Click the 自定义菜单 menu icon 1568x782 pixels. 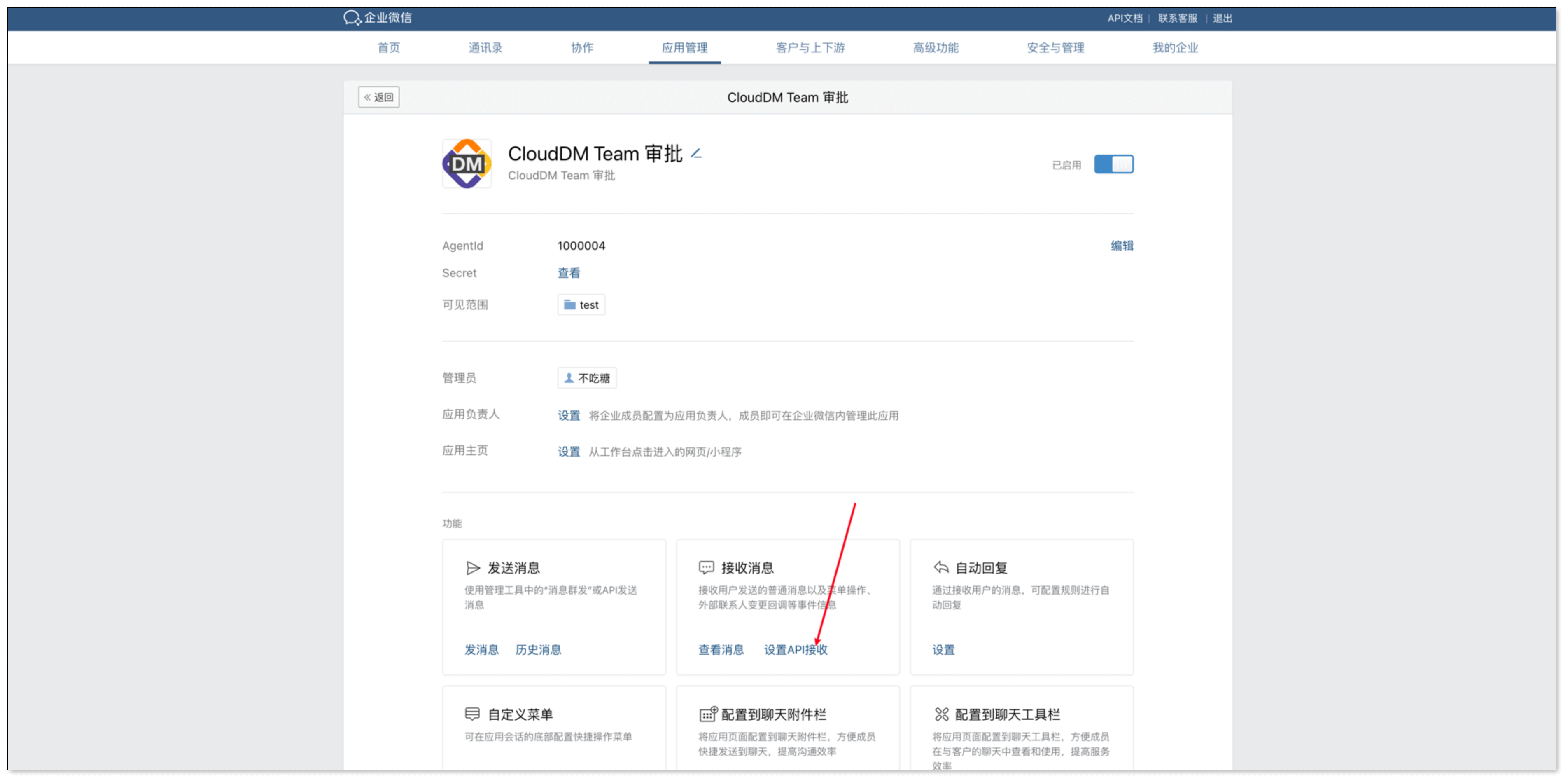(472, 714)
